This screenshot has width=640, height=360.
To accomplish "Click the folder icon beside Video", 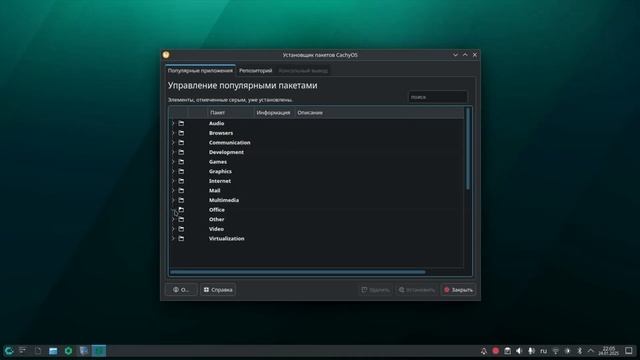I will coord(181,229).
